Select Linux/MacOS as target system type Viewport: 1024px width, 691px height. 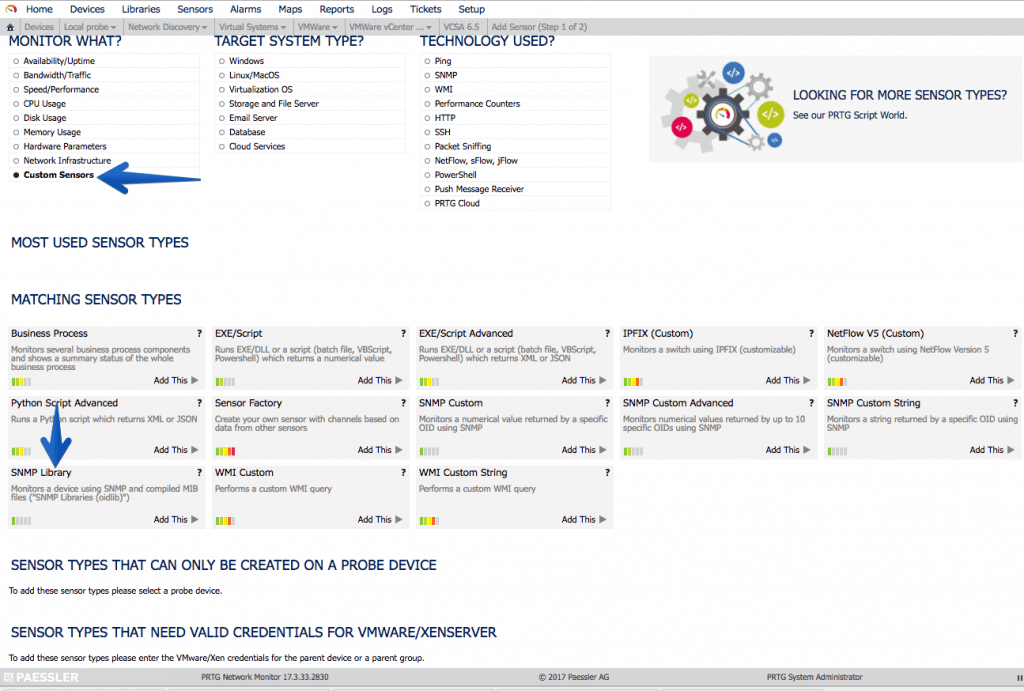tap(222, 75)
